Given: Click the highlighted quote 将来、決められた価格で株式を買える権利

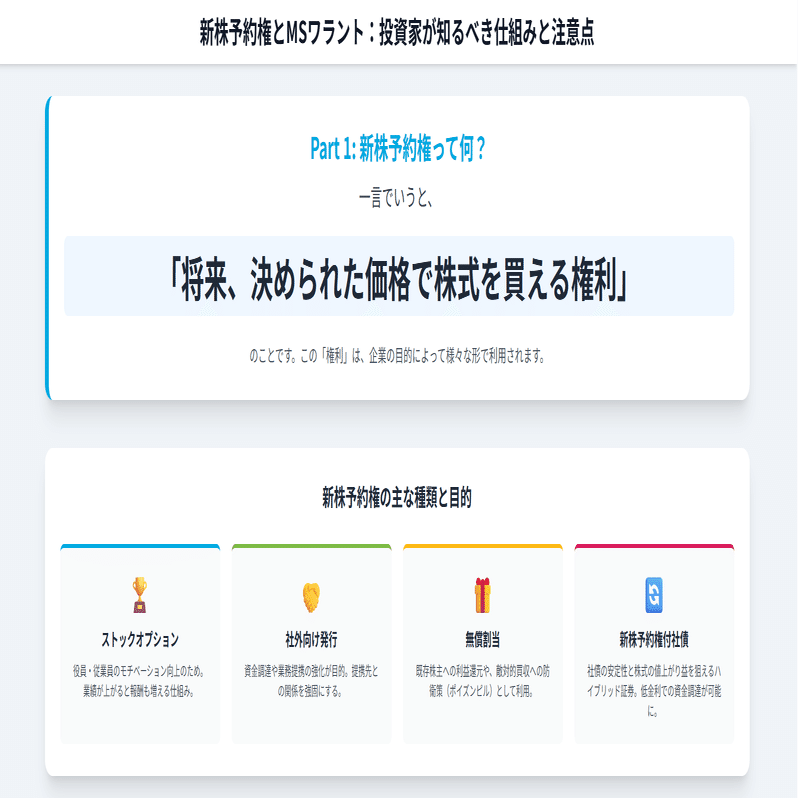Looking at the screenshot, I should (x=398, y=279).
